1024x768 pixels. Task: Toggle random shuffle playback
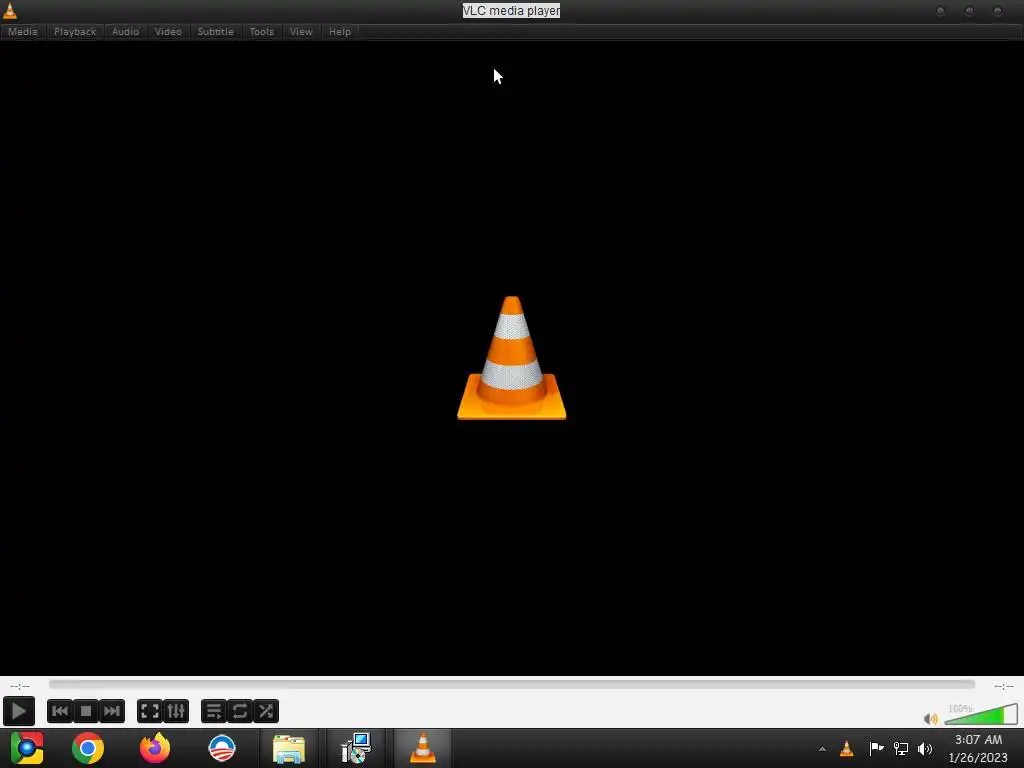pyautogui.click(x=266, y=711)
